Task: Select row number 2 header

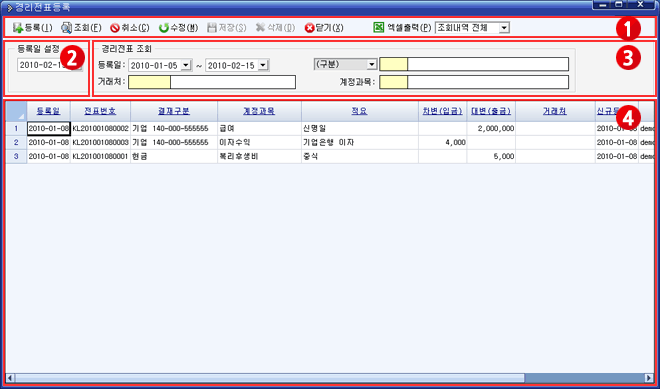Action: point(16,142)
